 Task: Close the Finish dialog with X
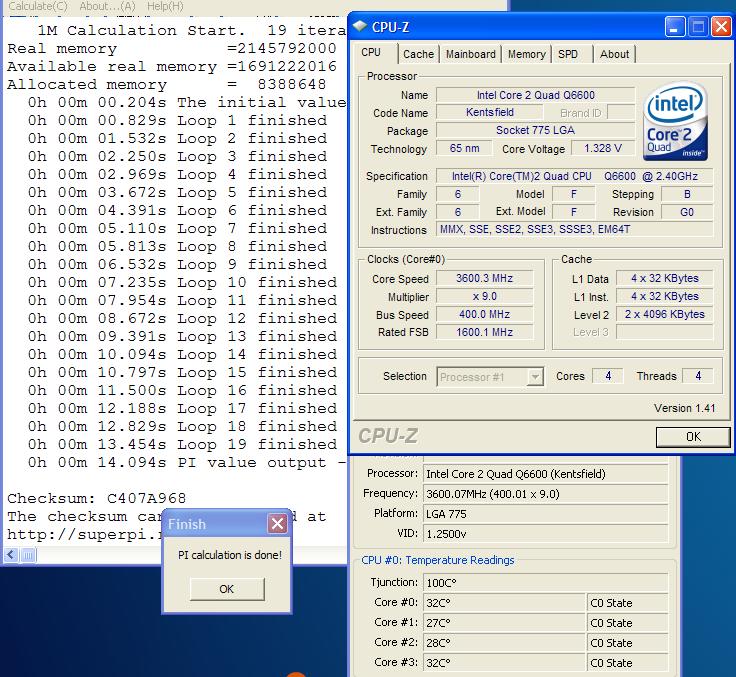[277, 523]
